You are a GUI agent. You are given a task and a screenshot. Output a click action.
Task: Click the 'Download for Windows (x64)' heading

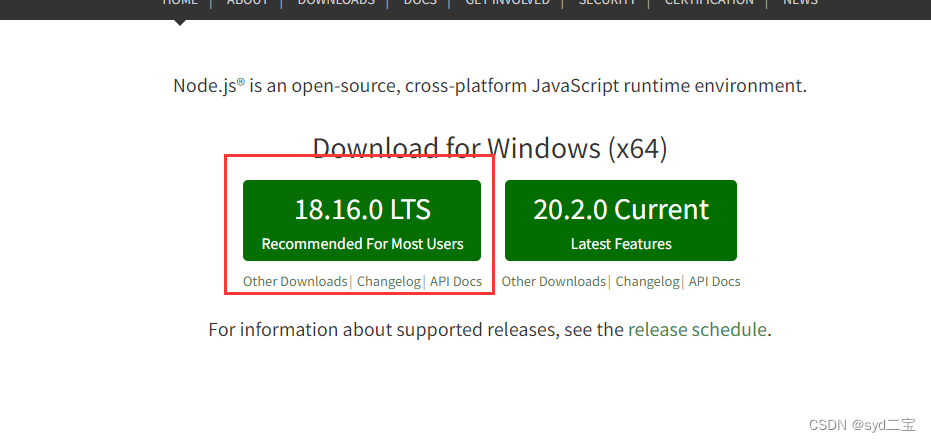pyautogui.click(x=490, y=148)
